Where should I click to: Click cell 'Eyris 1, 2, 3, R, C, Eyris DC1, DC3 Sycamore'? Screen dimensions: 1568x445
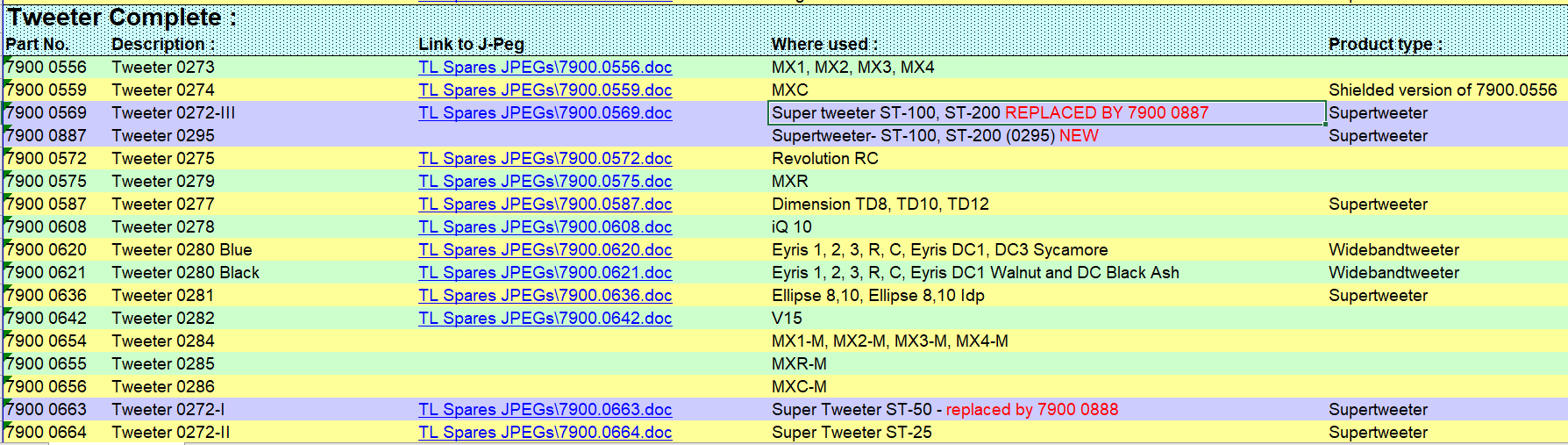[x=940, y=250]
